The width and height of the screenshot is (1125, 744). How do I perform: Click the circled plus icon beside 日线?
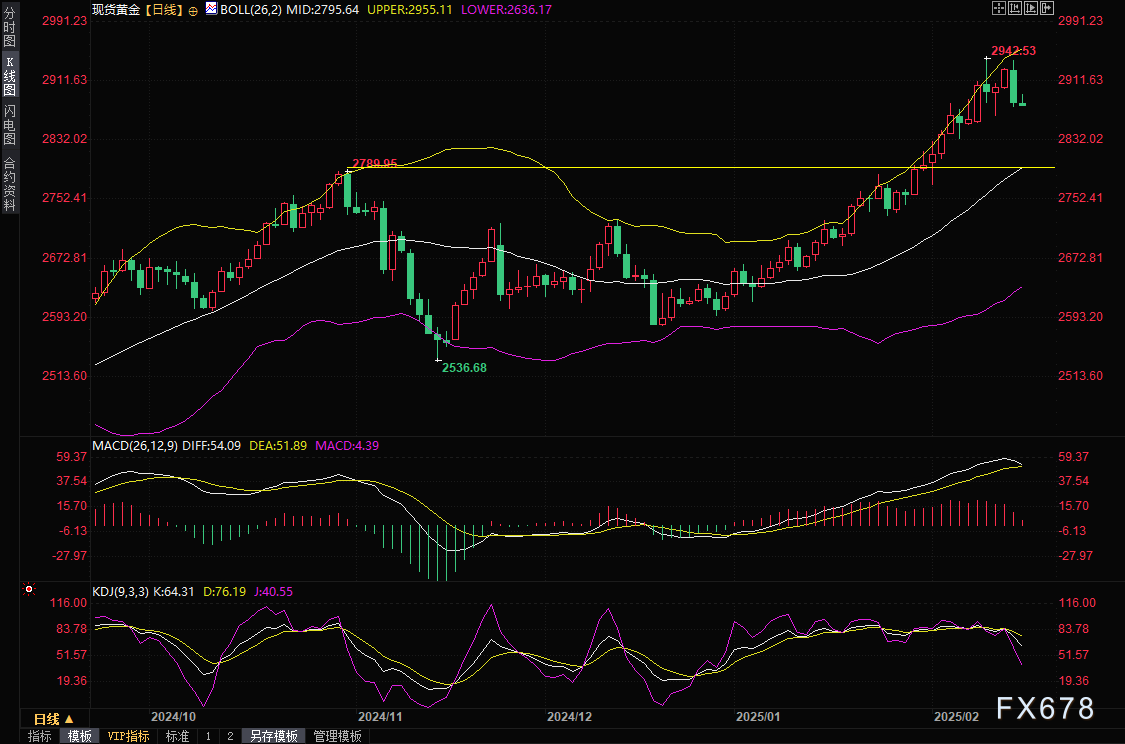coord(193,9)
